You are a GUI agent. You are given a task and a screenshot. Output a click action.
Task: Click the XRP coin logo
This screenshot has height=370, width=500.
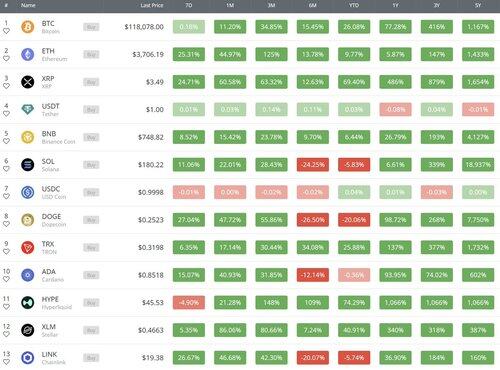28,82
